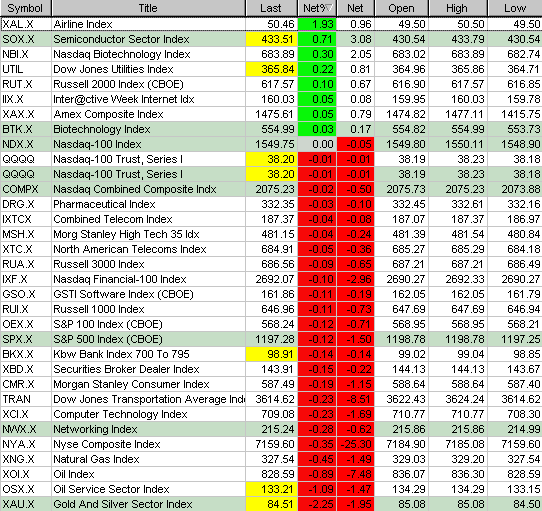
Task: Select Networking Index title
Action: (x=95, y=429)
